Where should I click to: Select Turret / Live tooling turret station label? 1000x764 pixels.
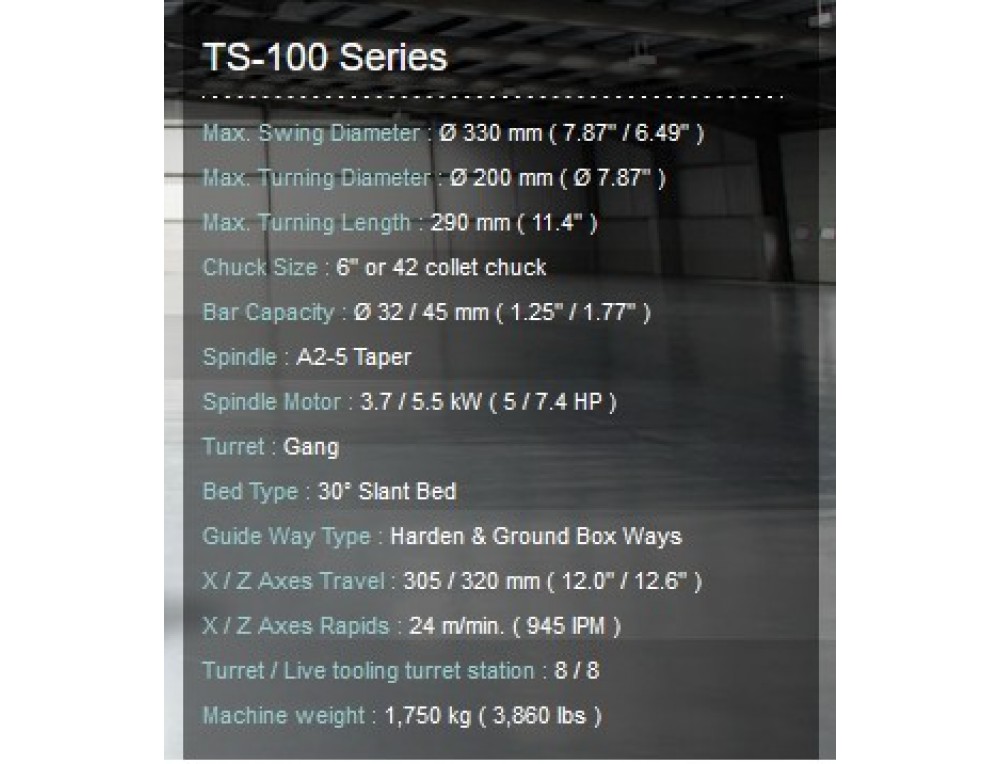coord(369,671)
